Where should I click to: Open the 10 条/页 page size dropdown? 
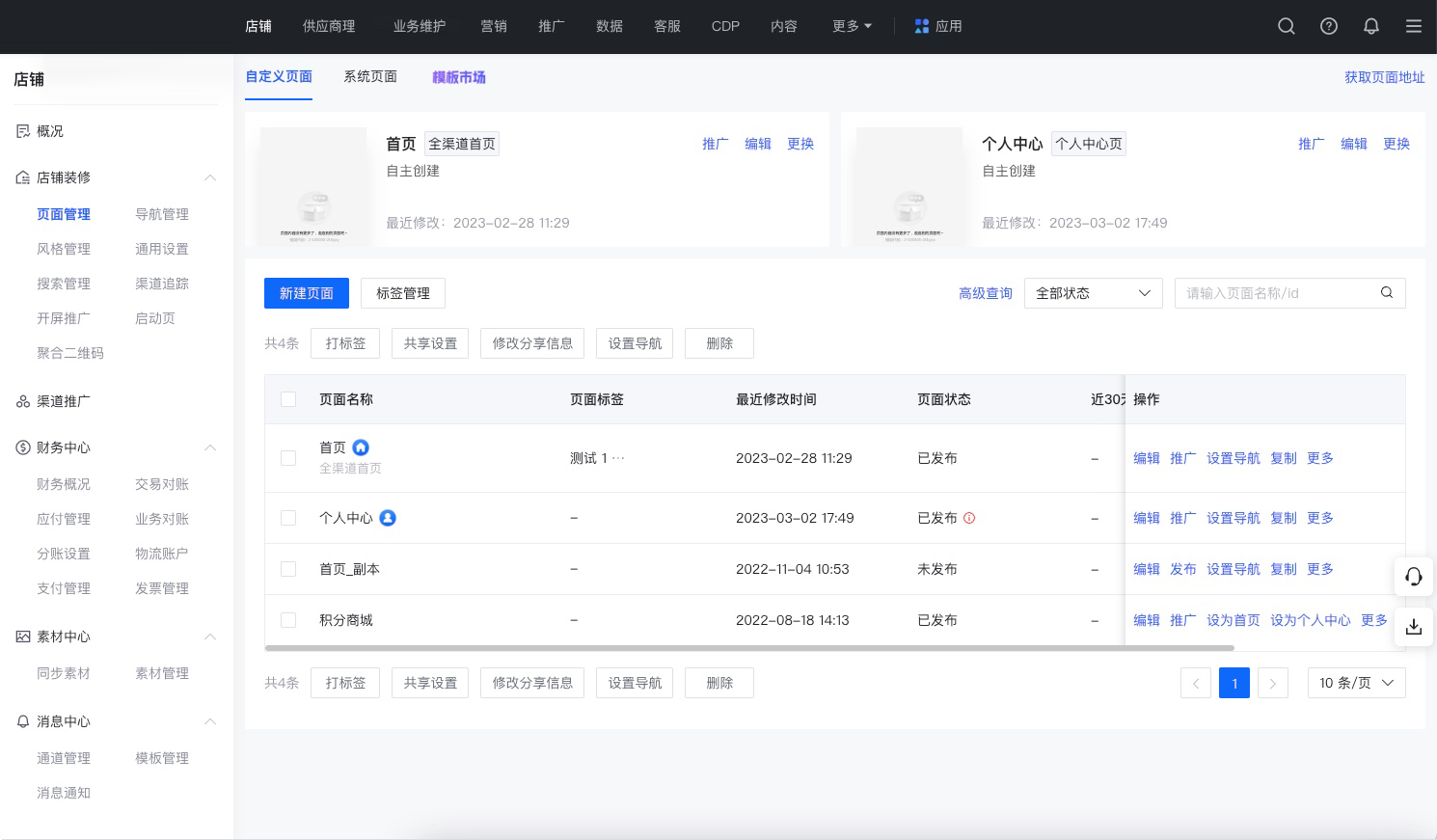1356,683
